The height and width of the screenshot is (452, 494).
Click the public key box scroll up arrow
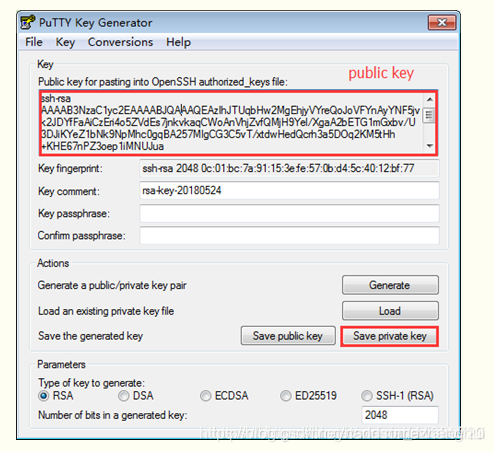(430, 99)
